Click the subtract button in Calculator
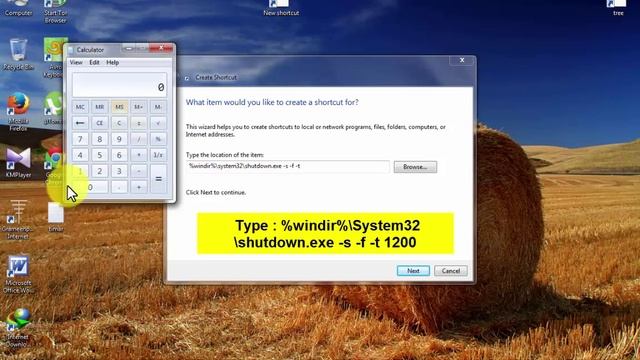 (139, 171)
